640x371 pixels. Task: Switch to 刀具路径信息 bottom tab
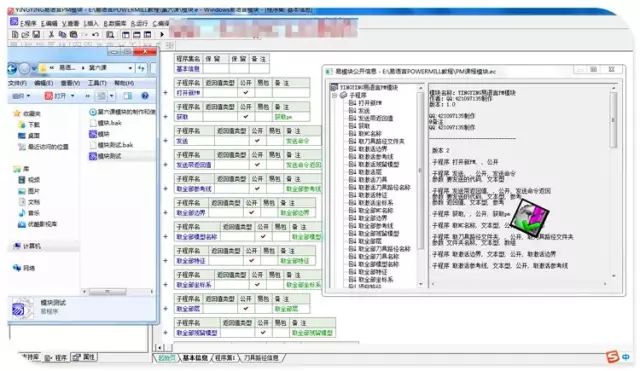(x=261, y=358)
